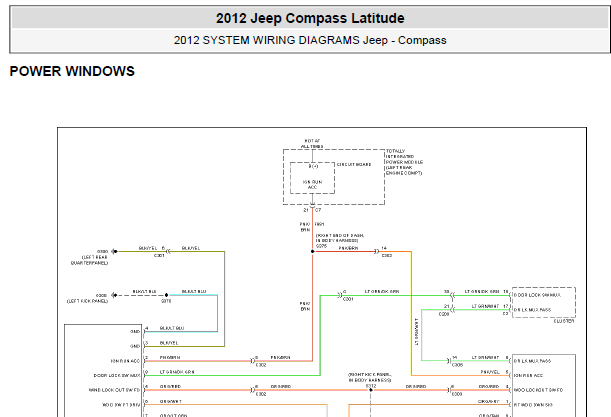The height and width of the screenshot is (417, 611).
Task: Select the "(RIGHT END OF DASH, IN BODY HARNESS)" note
Action: (339, 238)
